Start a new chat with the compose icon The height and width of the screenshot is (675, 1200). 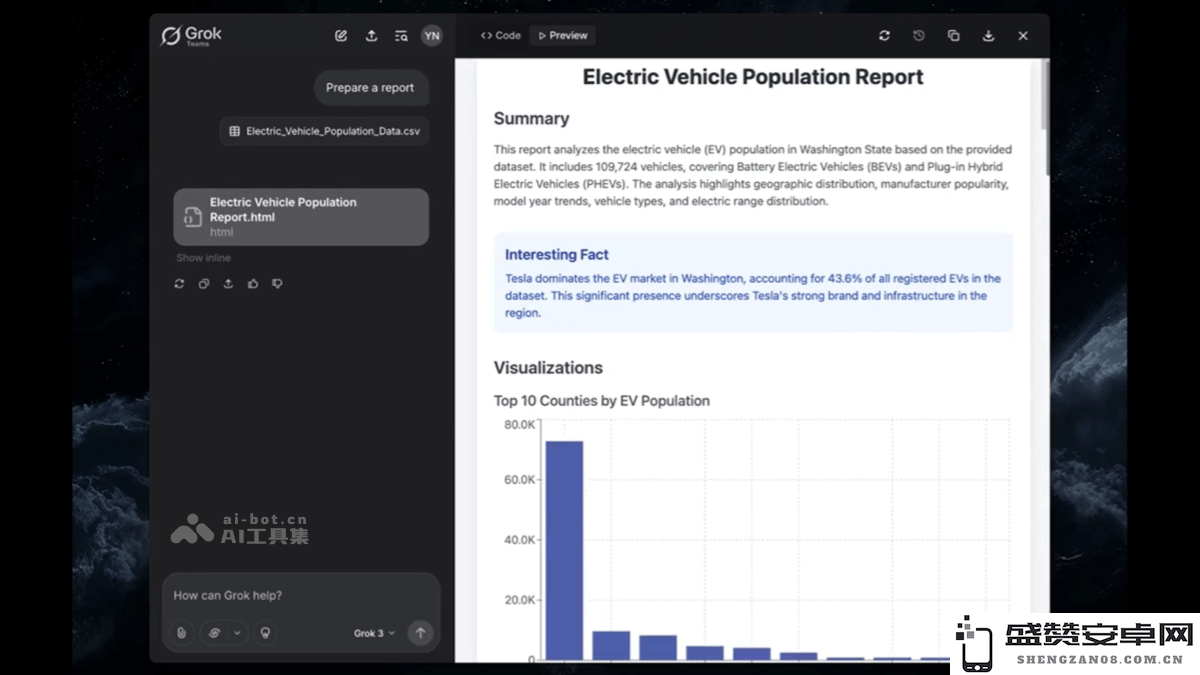[341, 36]
